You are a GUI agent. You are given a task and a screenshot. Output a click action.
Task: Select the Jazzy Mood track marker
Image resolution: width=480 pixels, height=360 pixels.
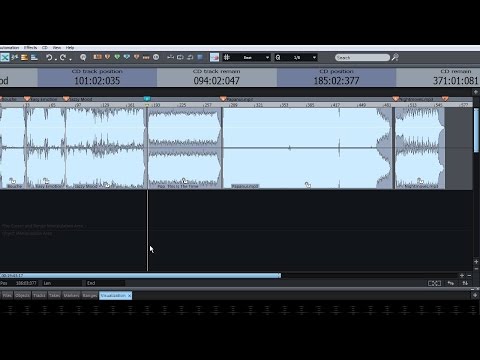[66, 99]
